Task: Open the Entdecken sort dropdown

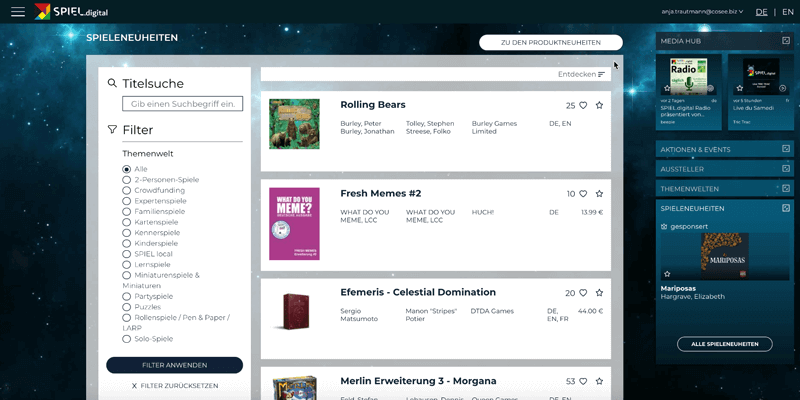Action: pos(581,74)
